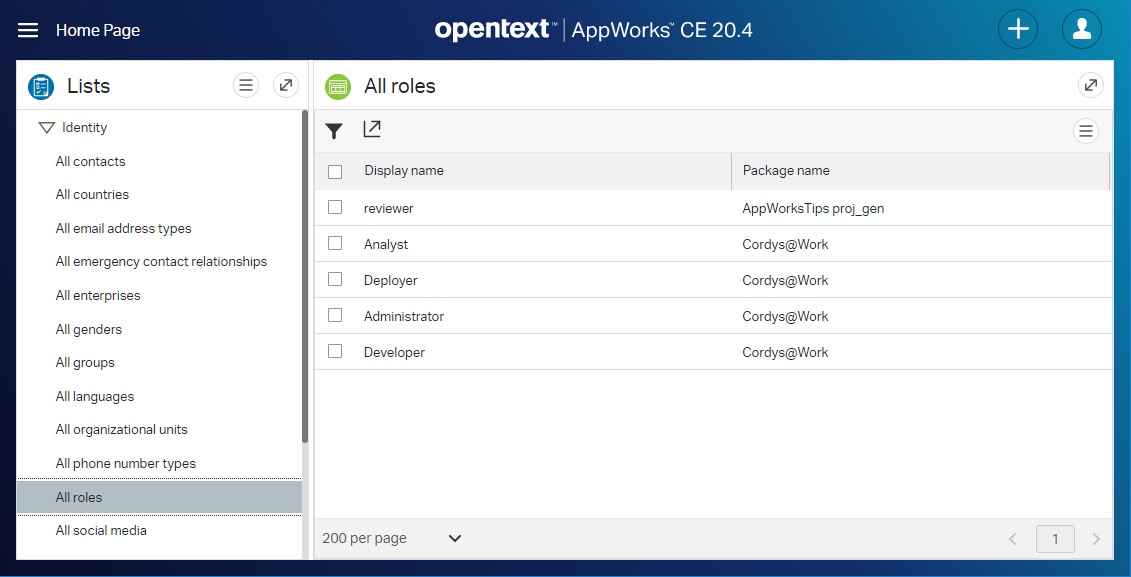Open the hamburger navigation menu
Screen dimensions: 1131x577
pos(28,30)
